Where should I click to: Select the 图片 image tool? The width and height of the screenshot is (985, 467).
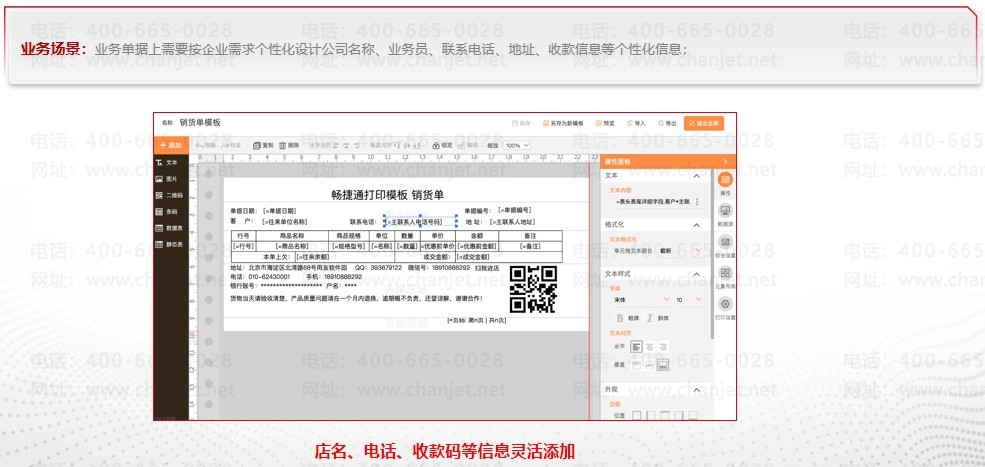[x=167, y=178]
